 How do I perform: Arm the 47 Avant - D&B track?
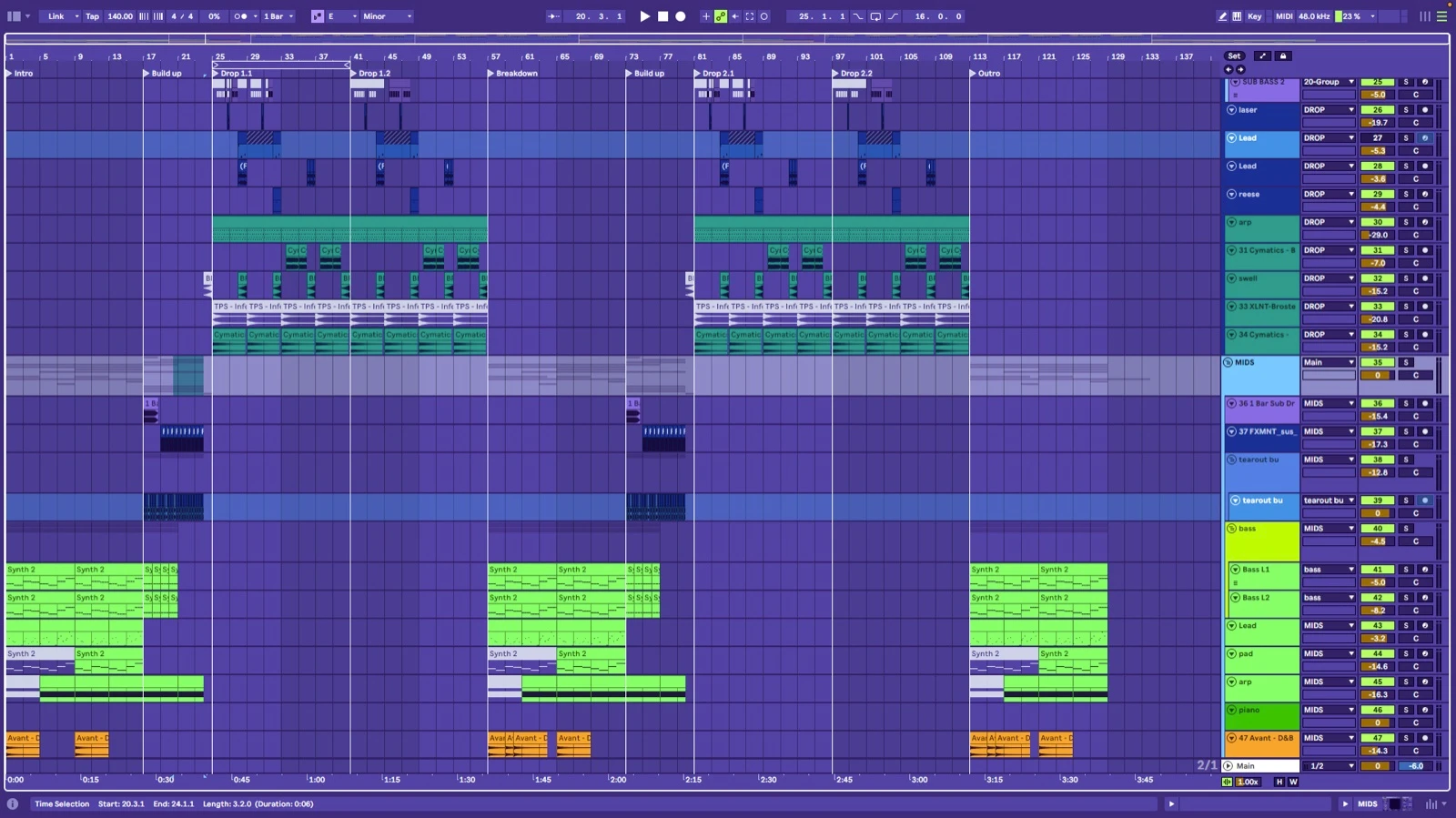tap(1426, 738)
